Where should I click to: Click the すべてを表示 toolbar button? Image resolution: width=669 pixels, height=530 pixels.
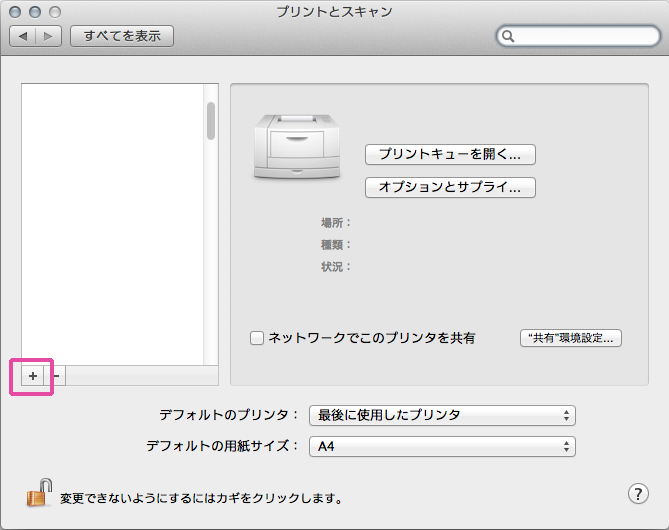click(x=122, y=36)
